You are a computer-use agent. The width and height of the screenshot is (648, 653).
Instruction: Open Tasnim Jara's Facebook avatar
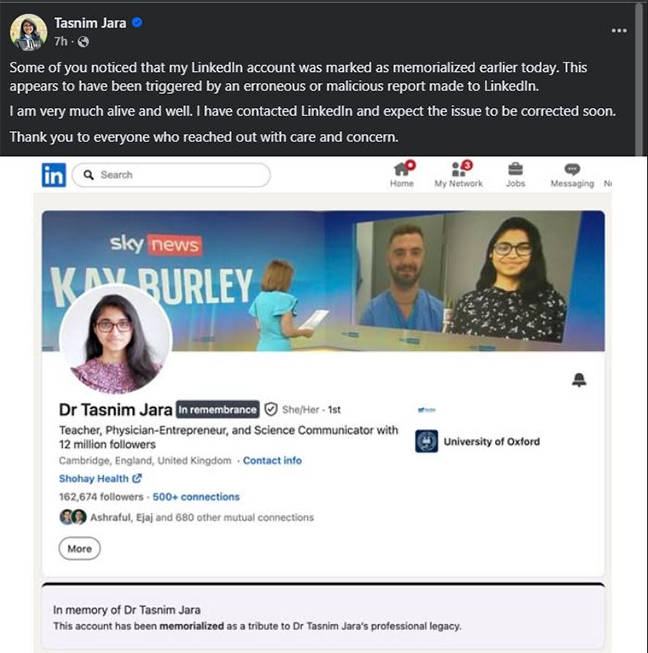point(28,32)
